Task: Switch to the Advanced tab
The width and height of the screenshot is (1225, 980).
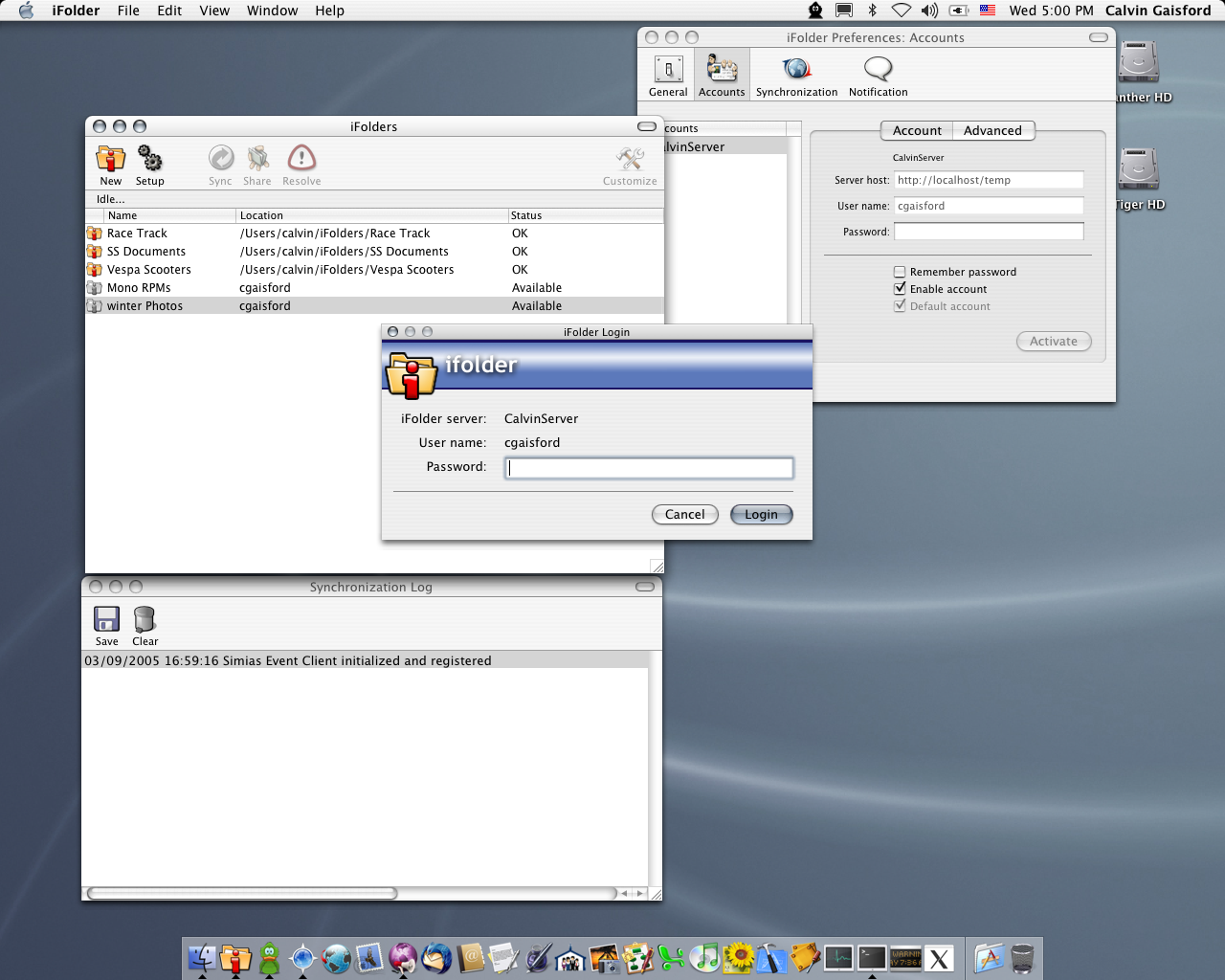Action: point(992,131)
